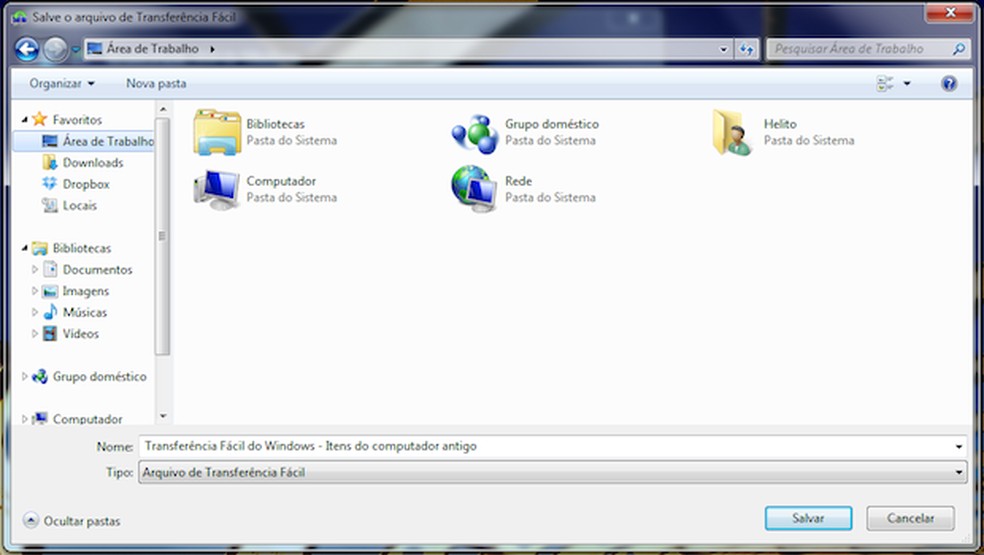Open the Organizar menu
Screen dimensions: 984x555
point(62,84)
